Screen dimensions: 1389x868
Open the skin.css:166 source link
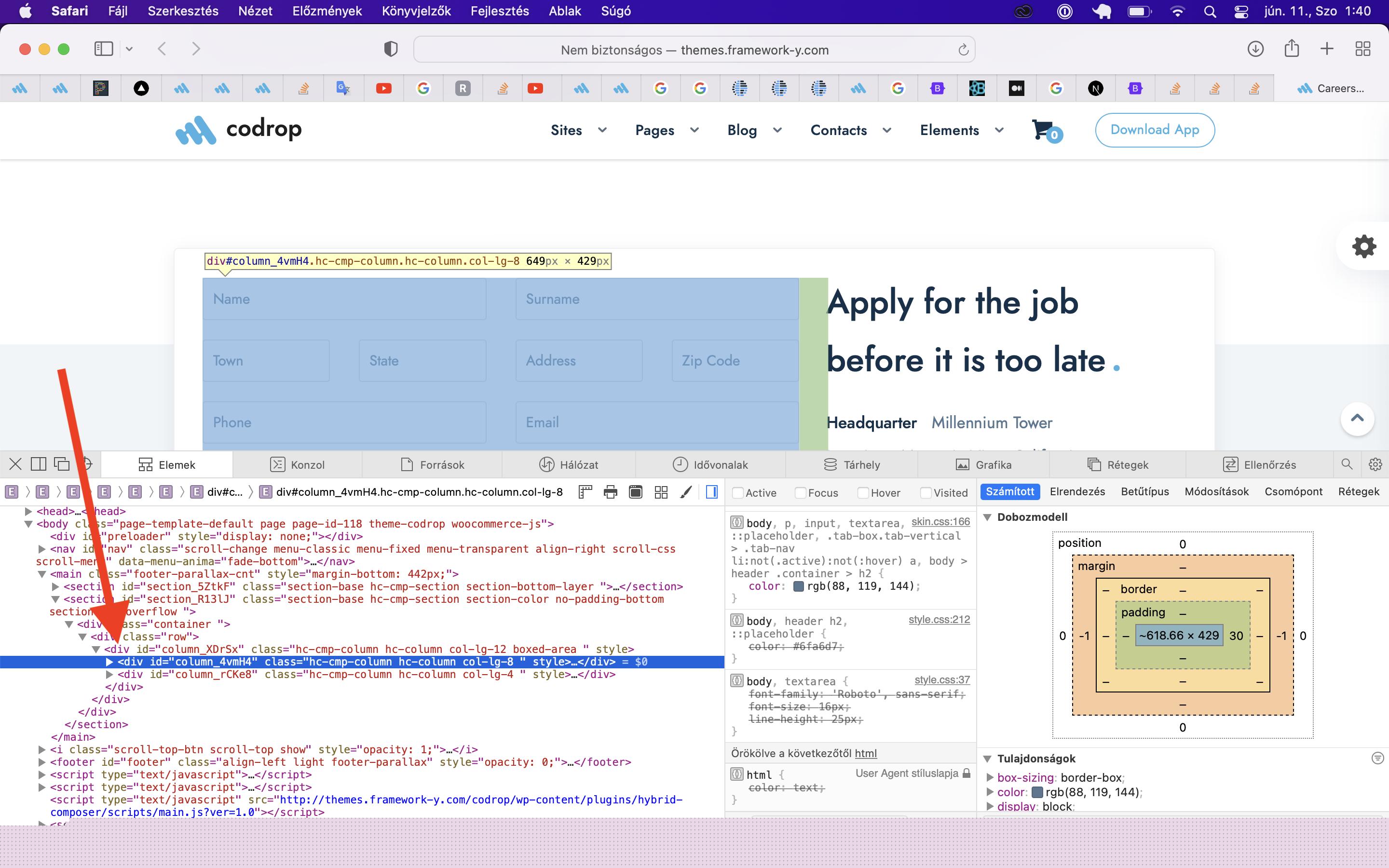pyautogui.click(x=941, y=522)
